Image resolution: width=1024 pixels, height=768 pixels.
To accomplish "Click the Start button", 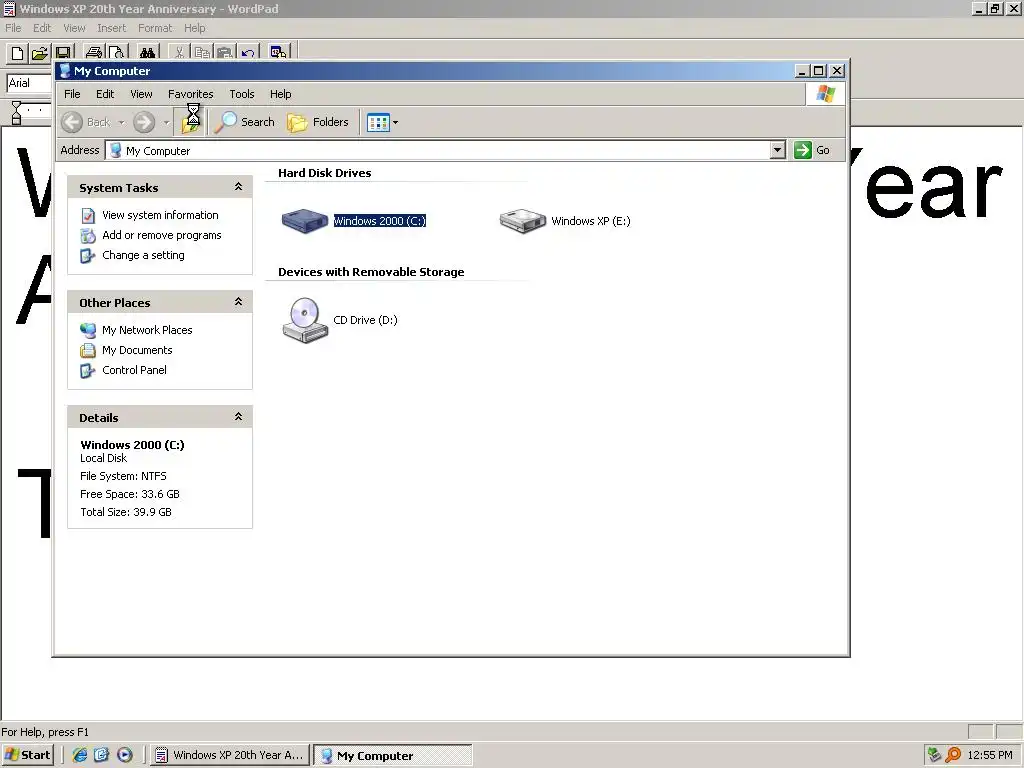I will tap(27, 755).
